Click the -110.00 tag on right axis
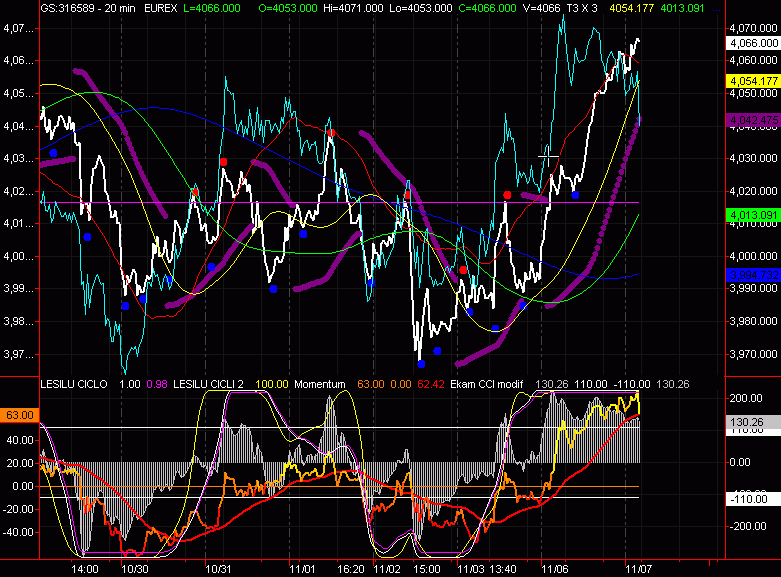This screenshot has width=781, height=577. 754,499
